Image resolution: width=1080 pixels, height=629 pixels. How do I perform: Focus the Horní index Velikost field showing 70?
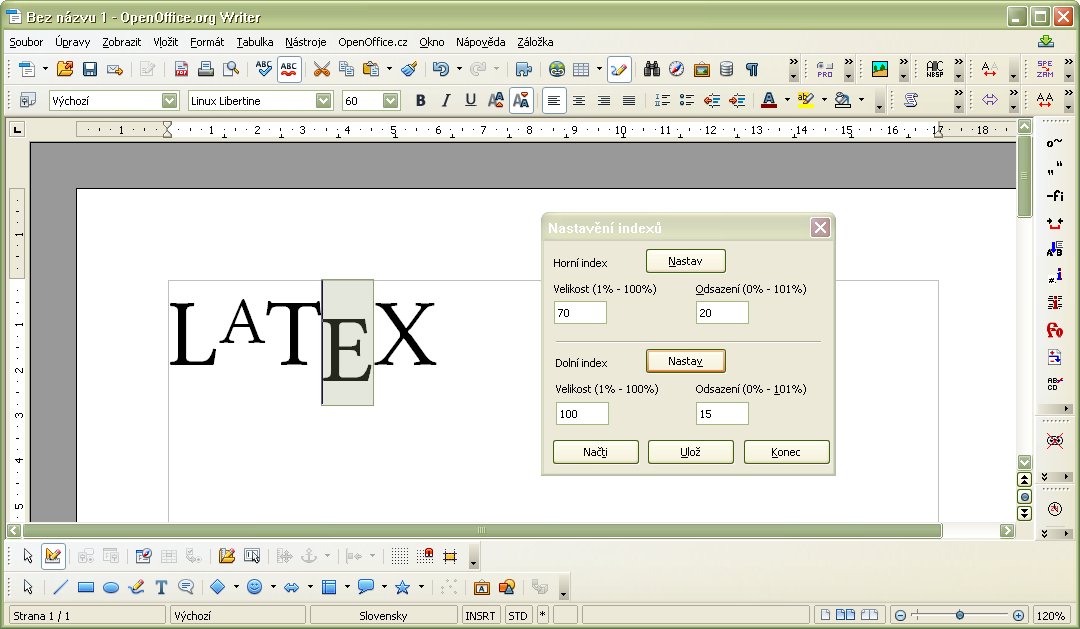580,313
